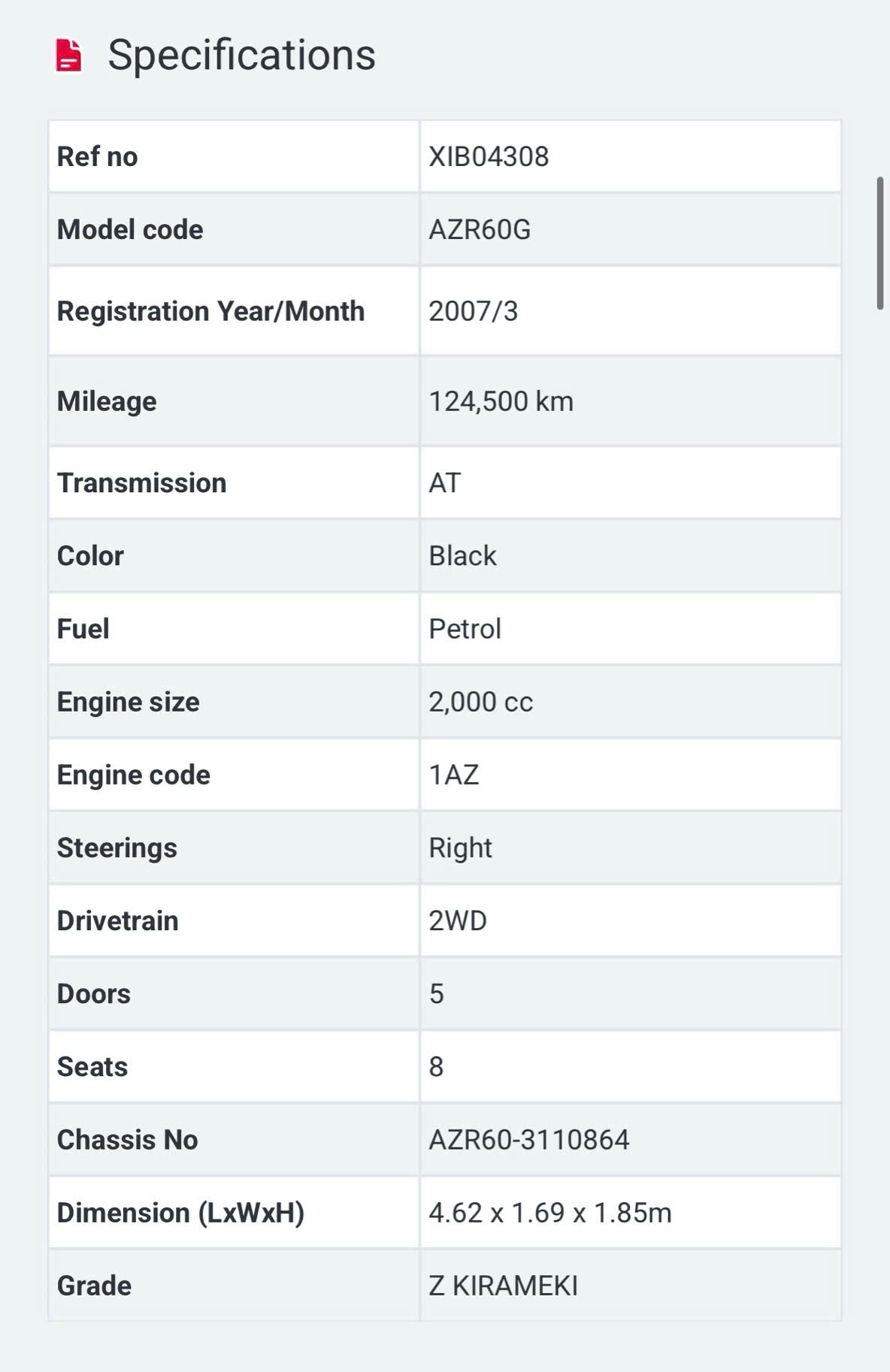Tap the Color value Black
890x1372 pixels.
coord(462,556)
